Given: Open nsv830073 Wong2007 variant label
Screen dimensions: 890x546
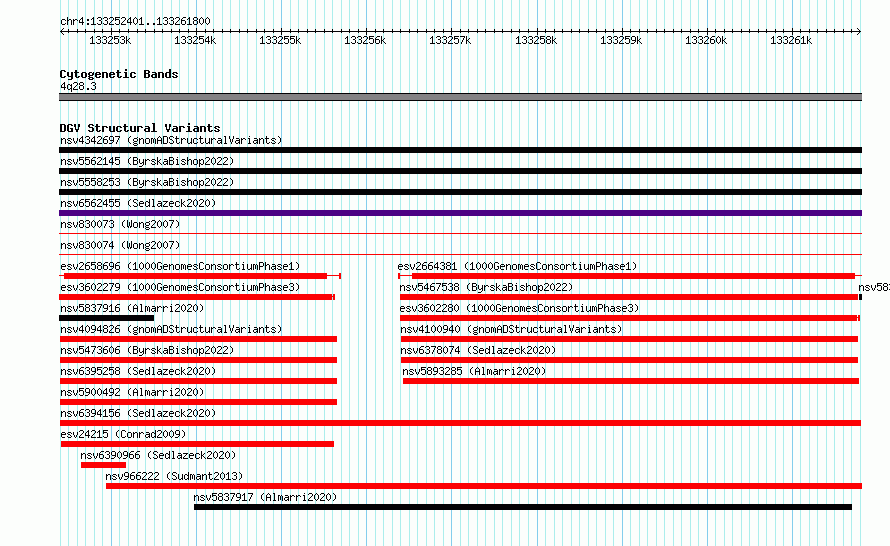Looking at the screenshot, I should coord(120,224).
